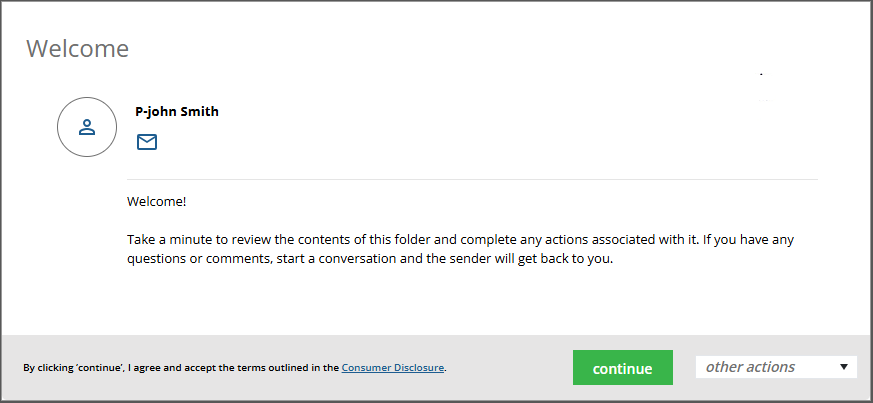
Task: Open the Consumer Disclosure link
Action: [x=393, y=368]
